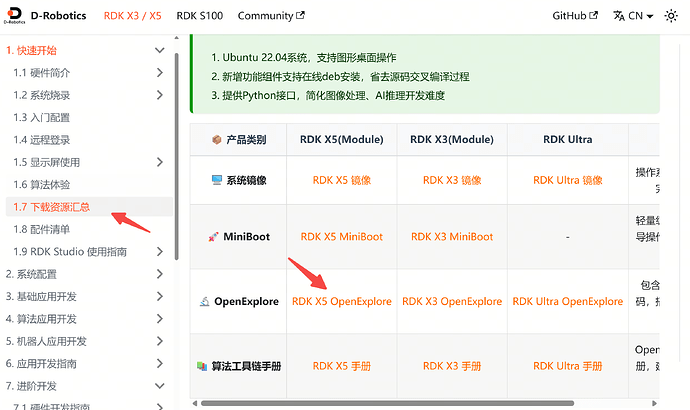Screen dimensions: 690x410
Task: Open the Community external link
Action: click(271, 16)
